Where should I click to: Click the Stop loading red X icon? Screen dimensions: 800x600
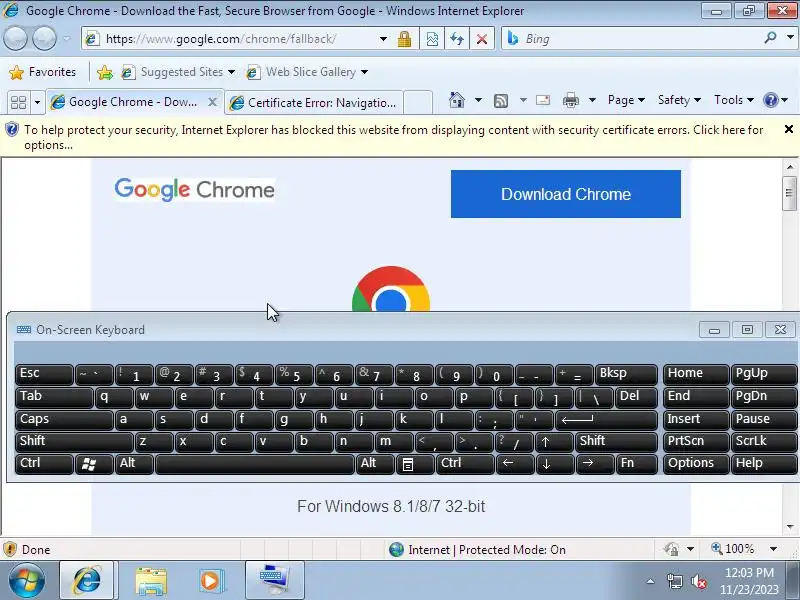(x=482, y=39)
